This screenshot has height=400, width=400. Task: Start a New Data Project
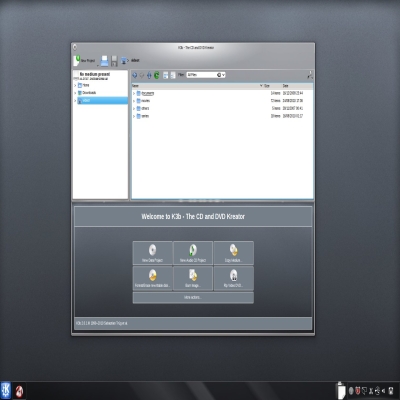[152, 253]
